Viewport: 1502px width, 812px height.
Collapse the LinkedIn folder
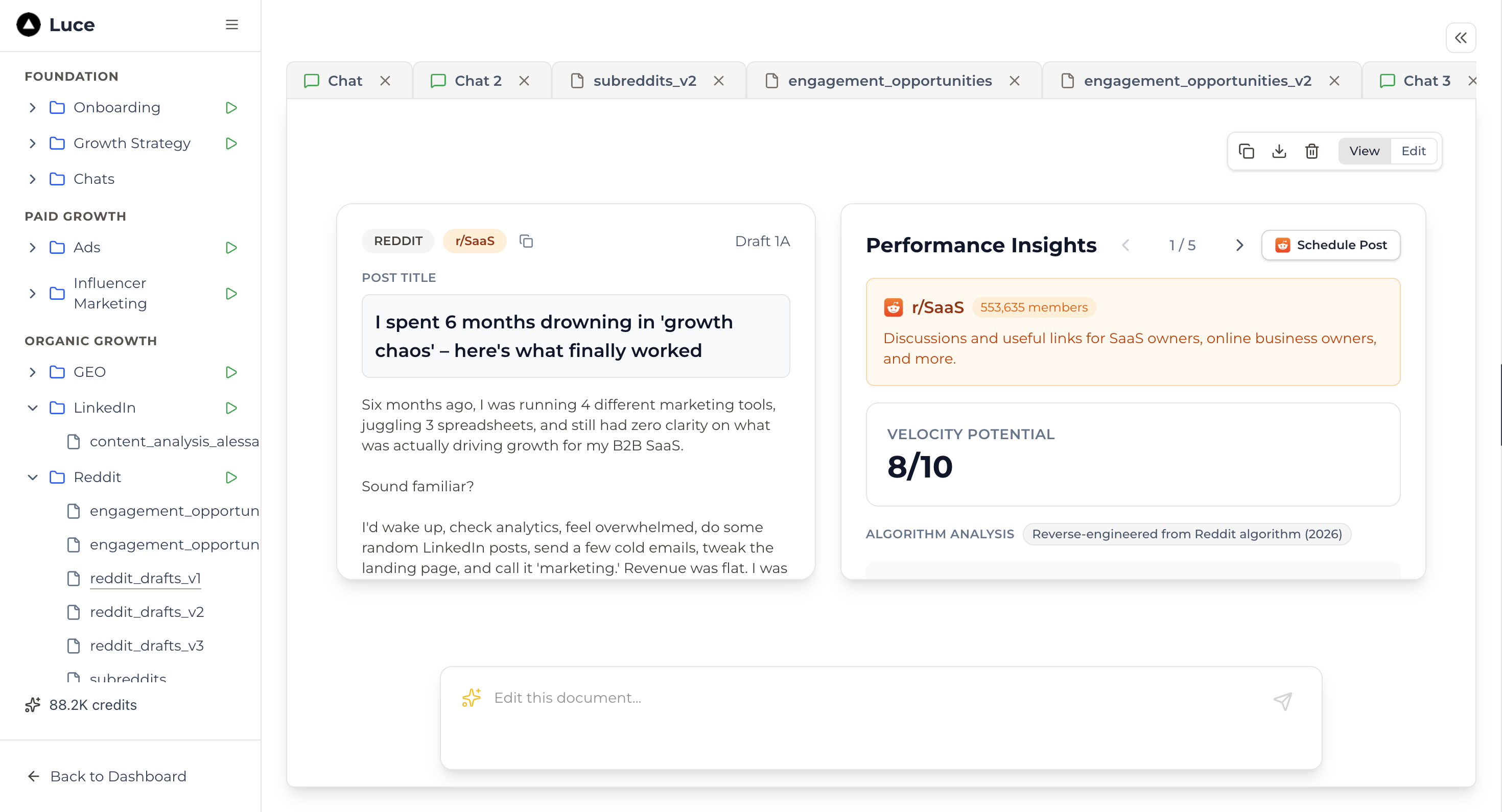(33, 408)
